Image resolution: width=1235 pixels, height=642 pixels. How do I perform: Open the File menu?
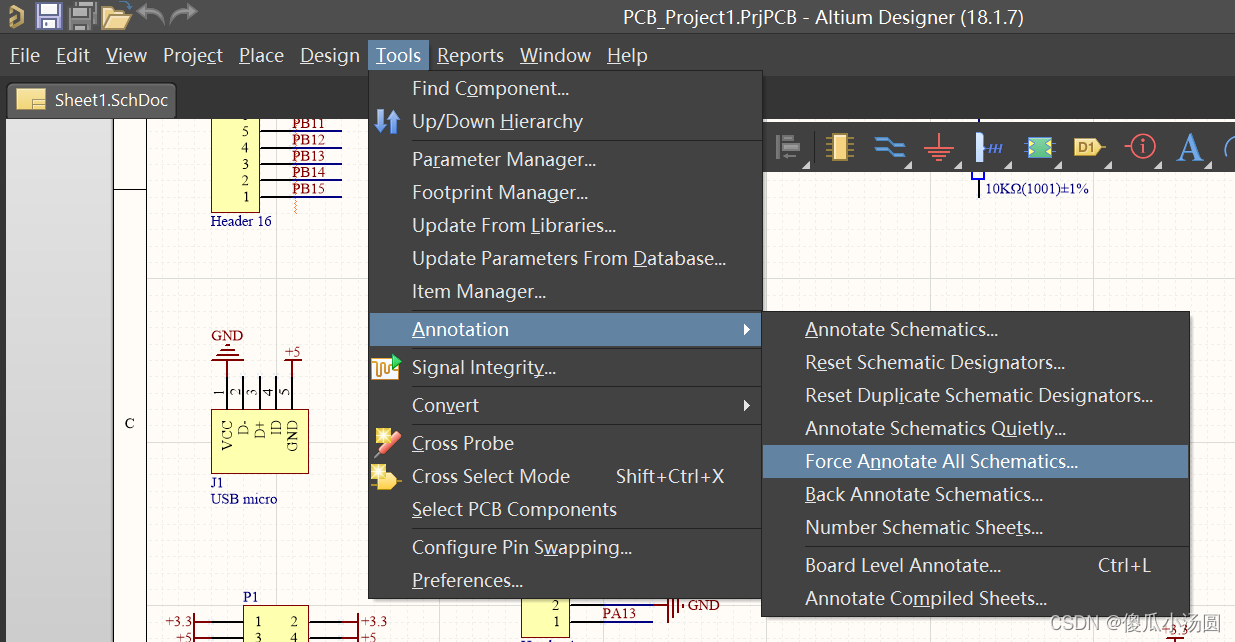pos(25,55)
